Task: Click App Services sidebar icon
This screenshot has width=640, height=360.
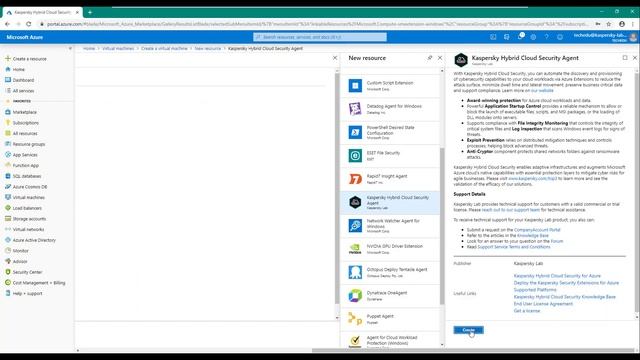Action: tap(8, 154)
